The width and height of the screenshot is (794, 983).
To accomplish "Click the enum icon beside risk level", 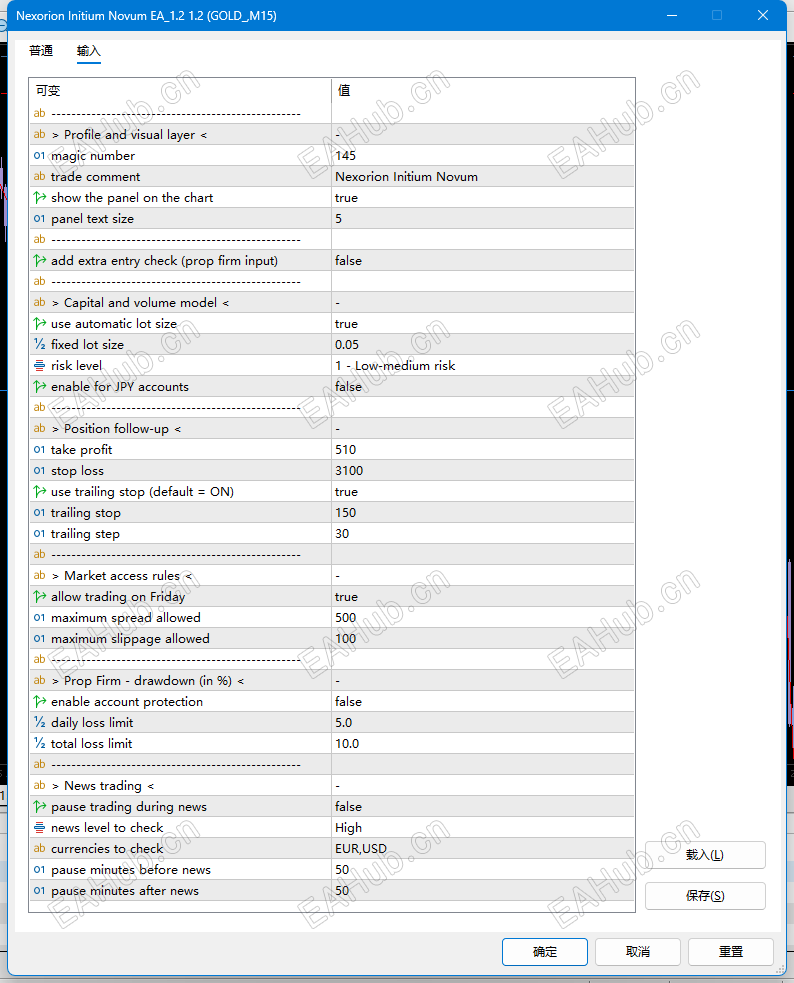I will pyautogui.click(x=39, y=365).
